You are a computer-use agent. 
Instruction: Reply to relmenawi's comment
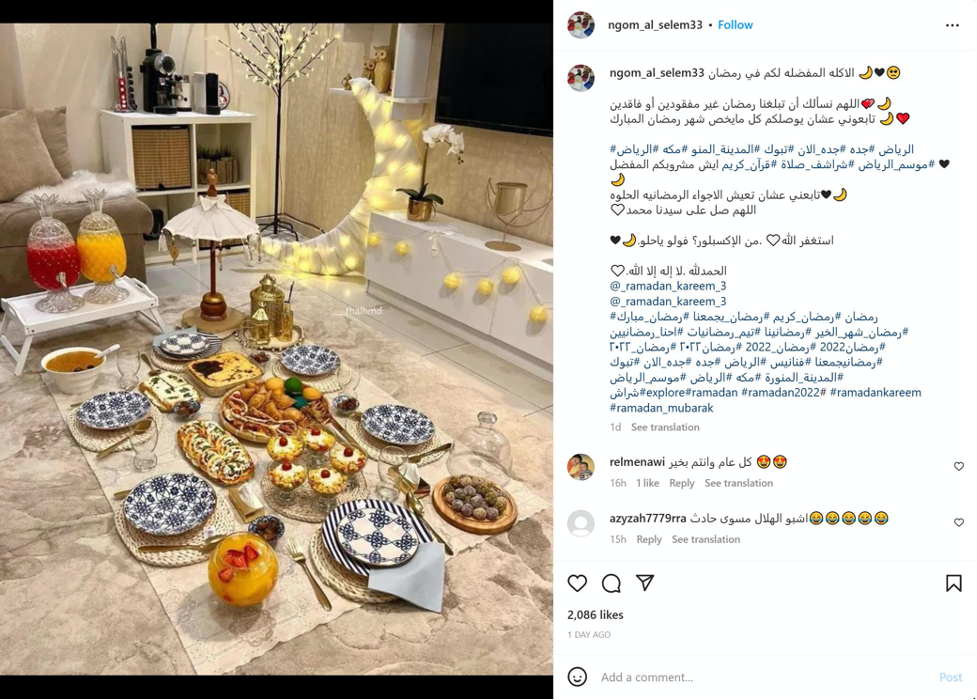(x=682, y=483)
